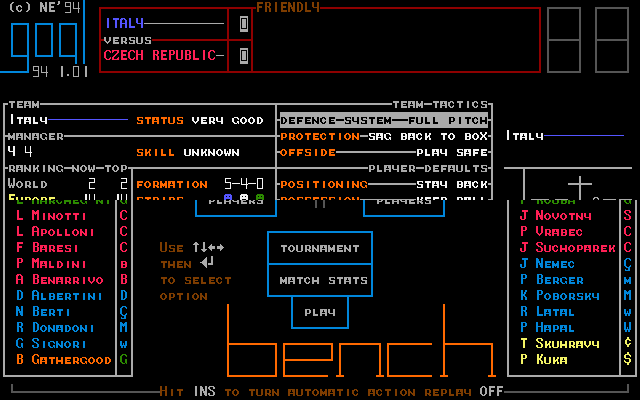The width and height of the screenshot is (640, 400).
Task: Click the 94 1.01 date display
Action: [x=60, y=72]
